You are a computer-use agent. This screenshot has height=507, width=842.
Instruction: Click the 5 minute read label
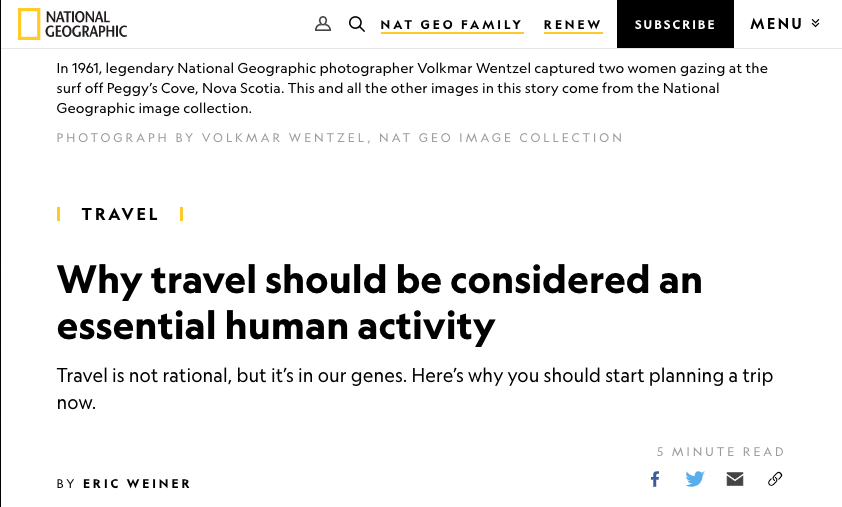tap(720, 452)
